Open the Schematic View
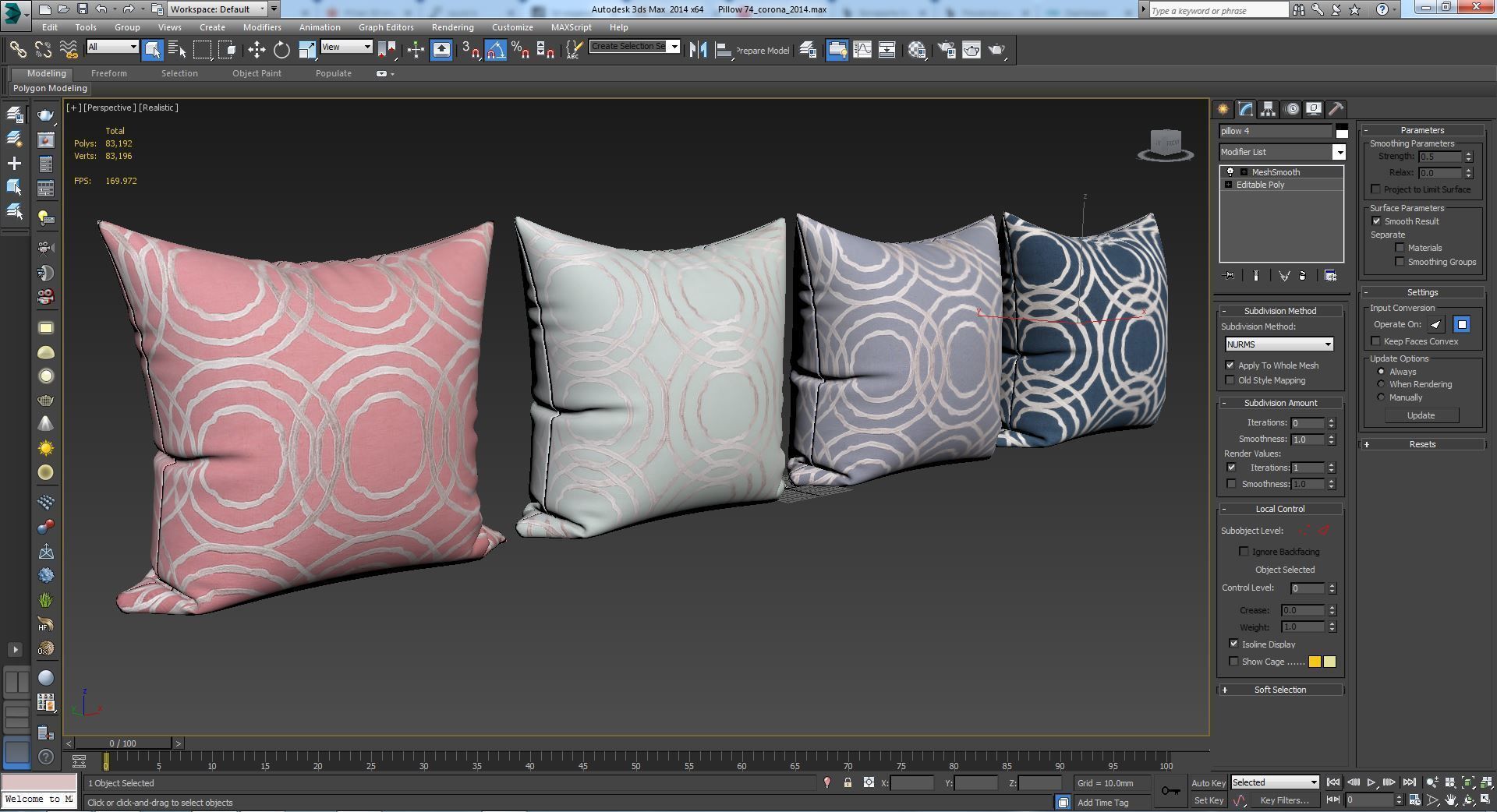1497x812 pixels. [x=887, y=50]
